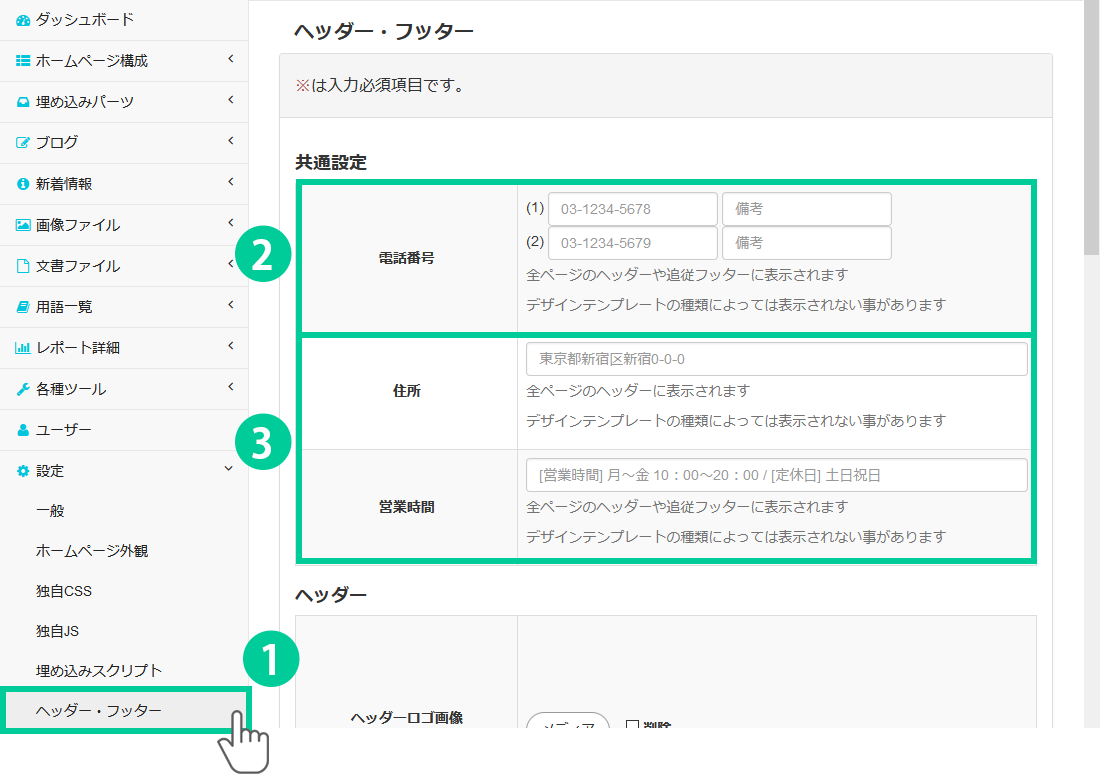Click the 各種ツール wrench icon
The height and width of the screenshot is (774, 1100).
tap(23, 389)
